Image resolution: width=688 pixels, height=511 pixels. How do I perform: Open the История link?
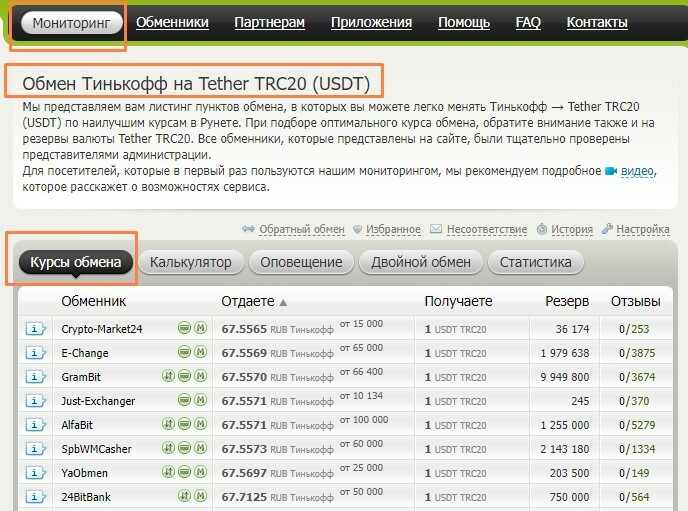tap(572, 229)
